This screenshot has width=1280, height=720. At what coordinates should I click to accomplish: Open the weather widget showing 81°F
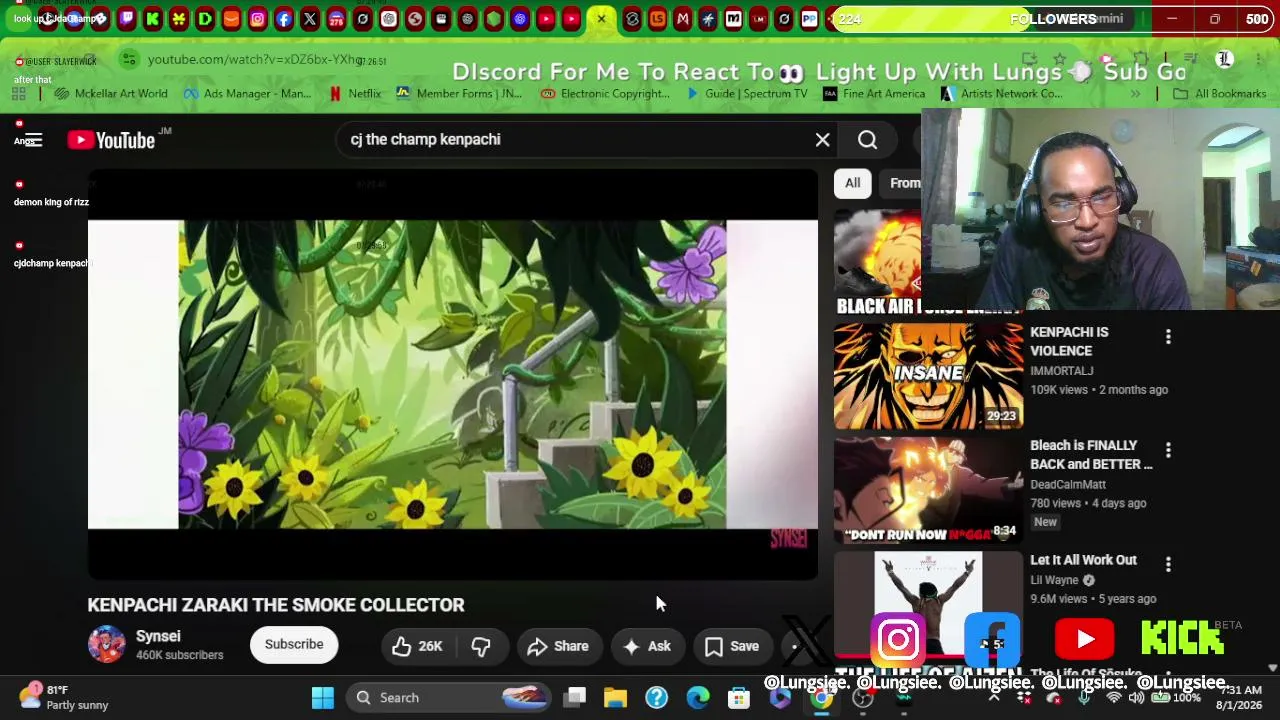tap(64, 697)
